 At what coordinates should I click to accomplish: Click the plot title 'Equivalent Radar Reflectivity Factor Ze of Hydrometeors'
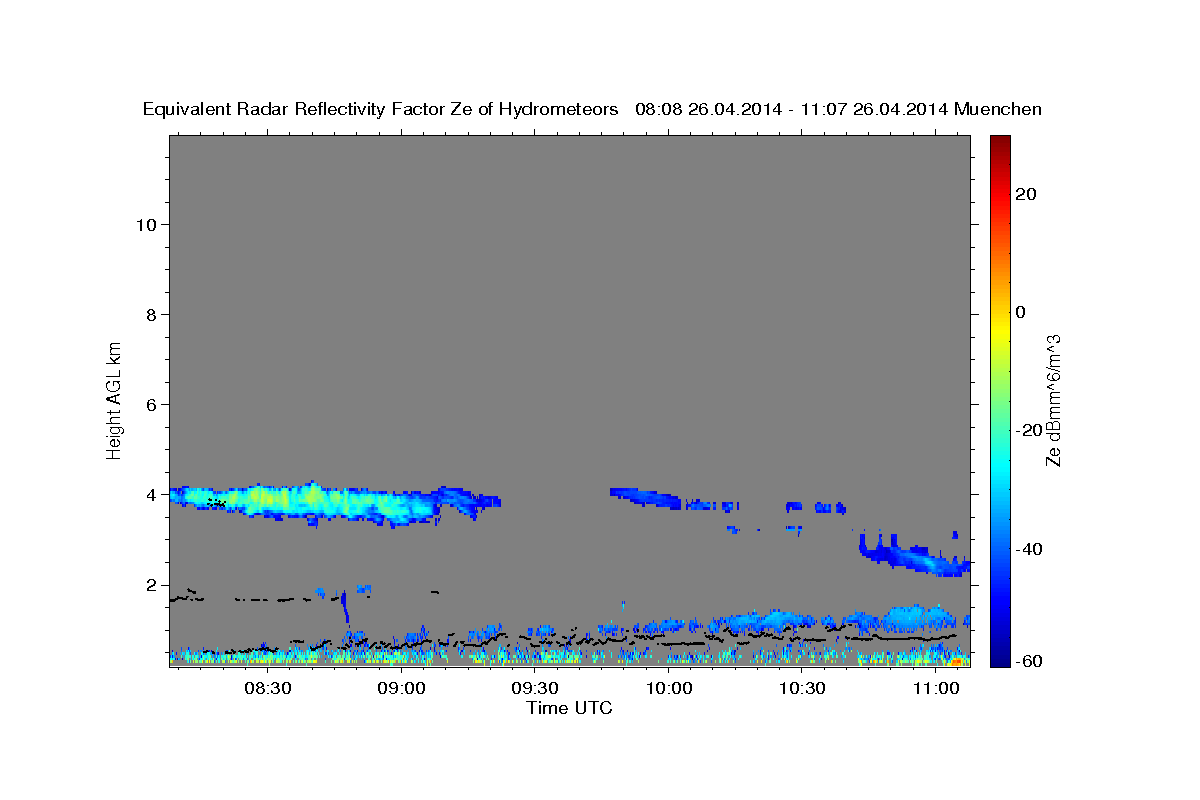[381, 110]
